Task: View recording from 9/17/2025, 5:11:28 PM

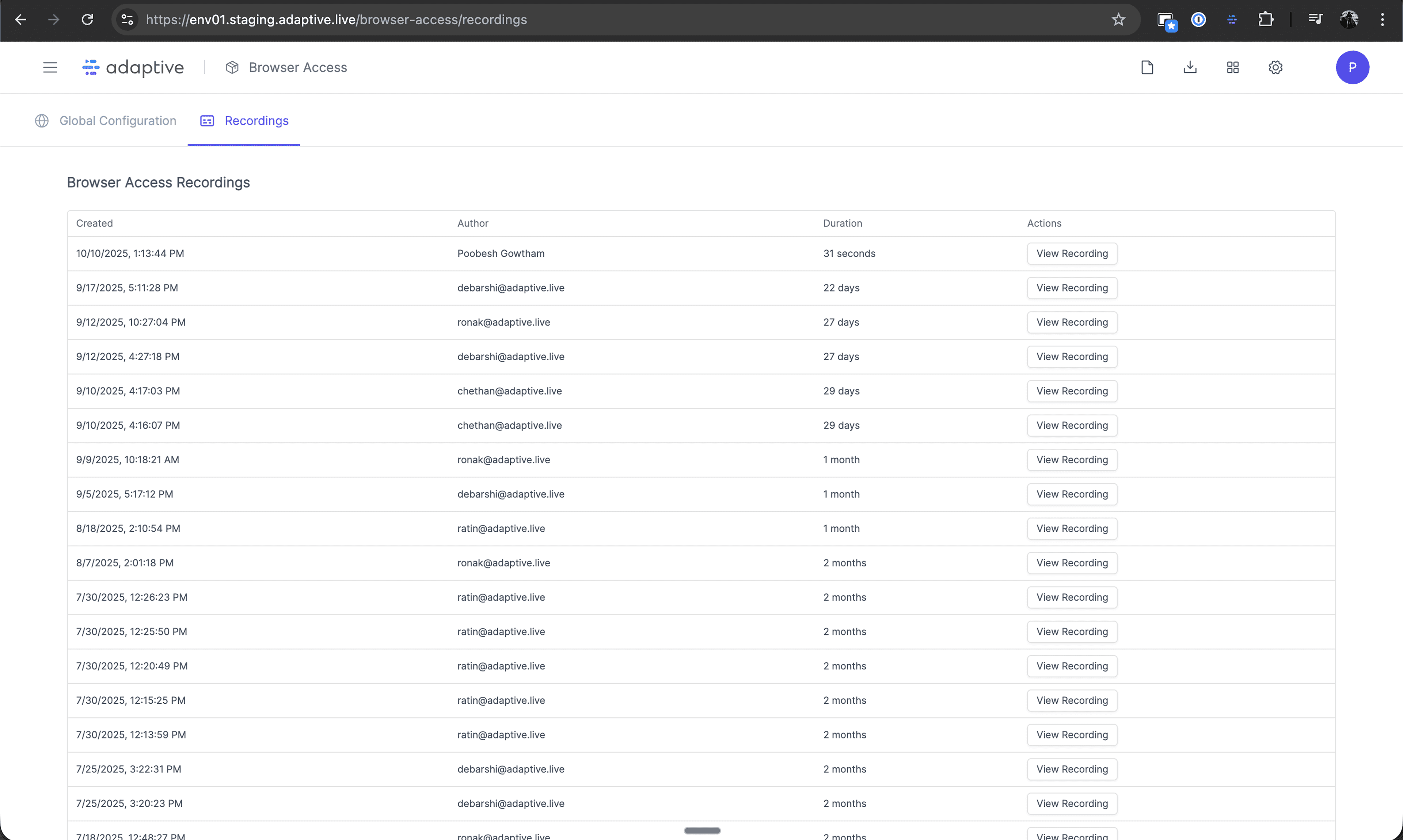Action: (x=1072, y=288)
